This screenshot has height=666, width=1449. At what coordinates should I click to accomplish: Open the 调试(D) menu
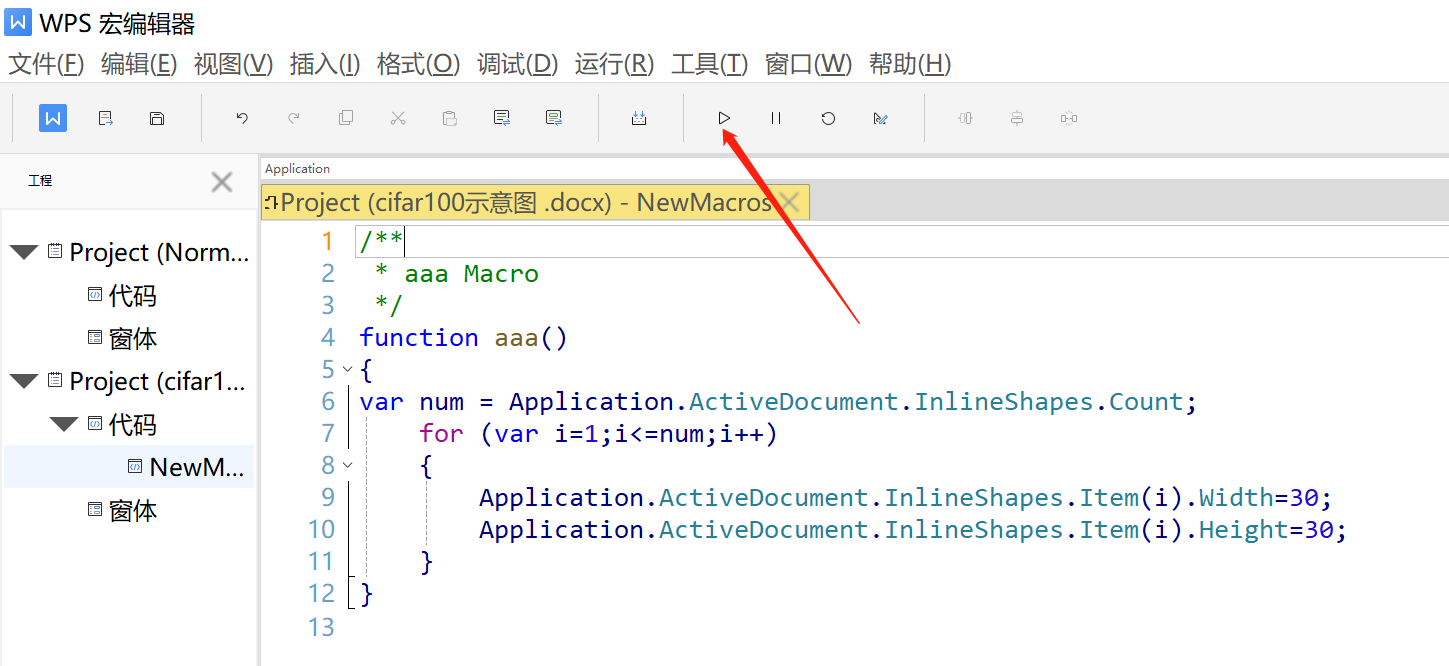[x=517, y=65]
